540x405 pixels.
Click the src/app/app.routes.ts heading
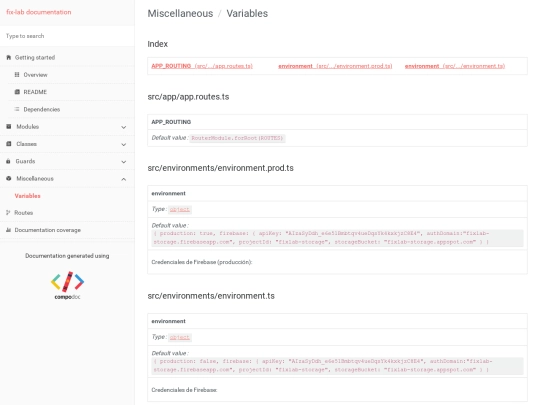point(188,97)
